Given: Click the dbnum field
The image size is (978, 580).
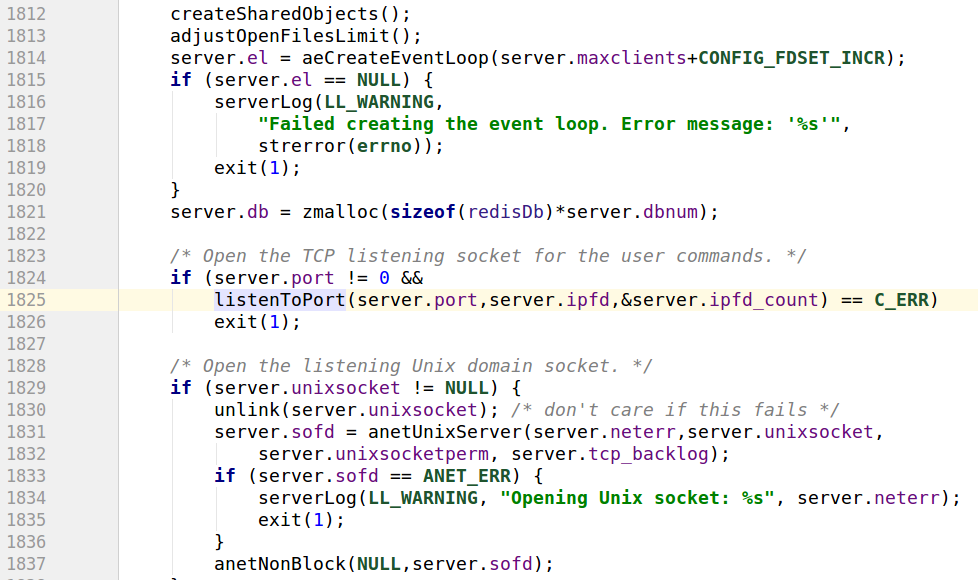Looking at the screenshot, I should [670, 212].
